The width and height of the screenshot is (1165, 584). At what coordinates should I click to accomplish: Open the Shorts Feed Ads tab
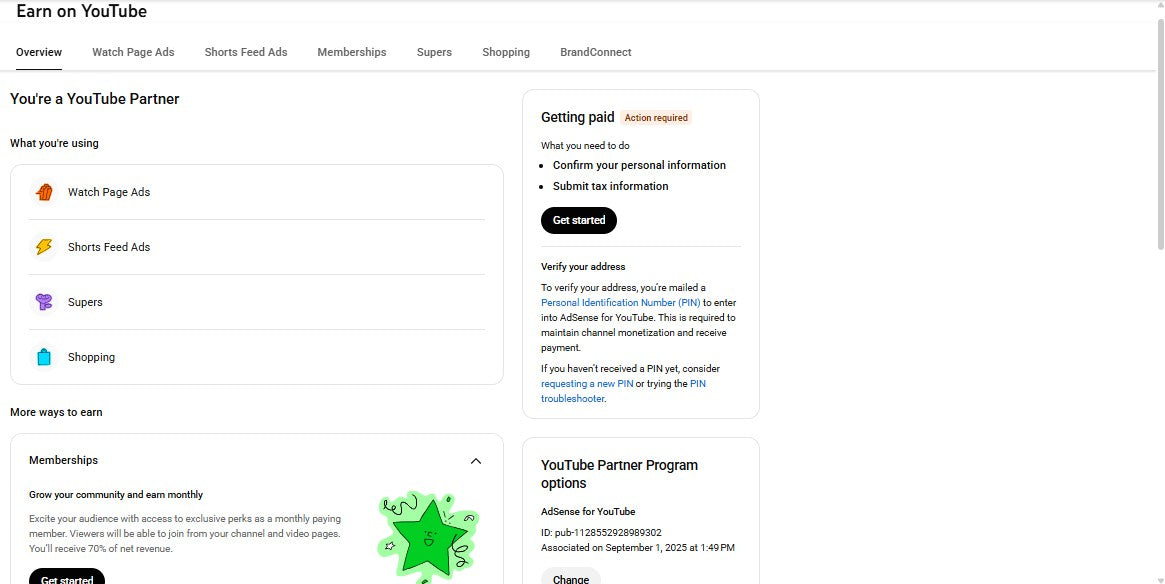coord(245,52)
